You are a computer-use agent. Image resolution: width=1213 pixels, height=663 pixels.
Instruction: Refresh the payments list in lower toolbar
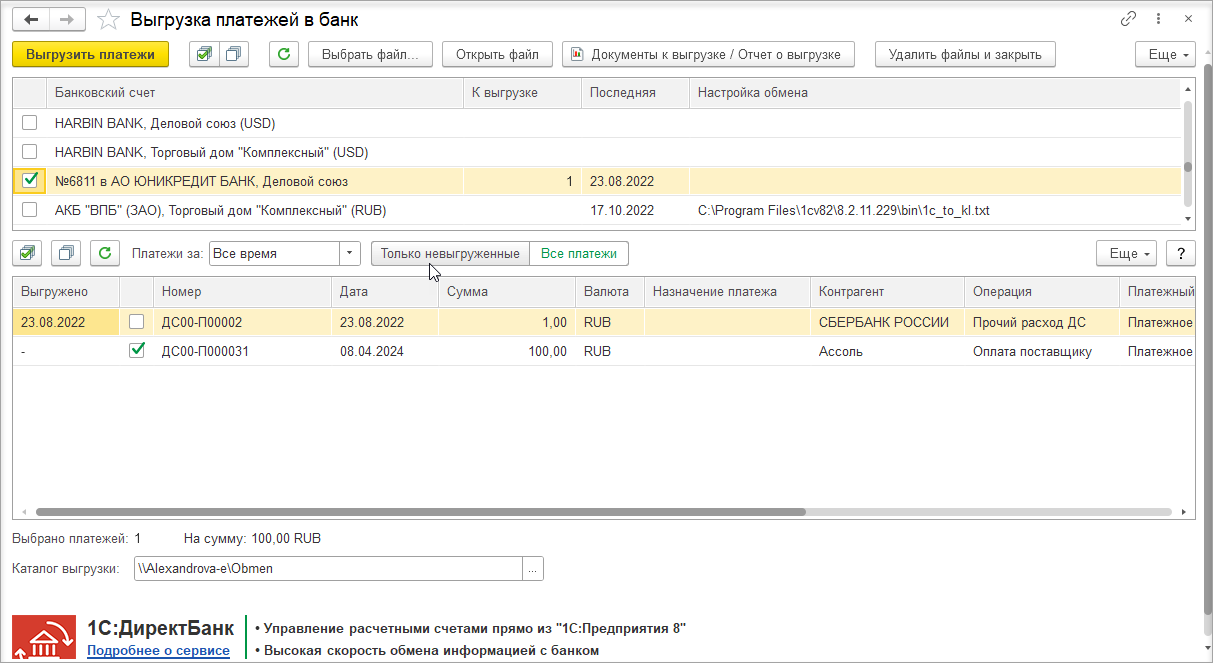105,253
